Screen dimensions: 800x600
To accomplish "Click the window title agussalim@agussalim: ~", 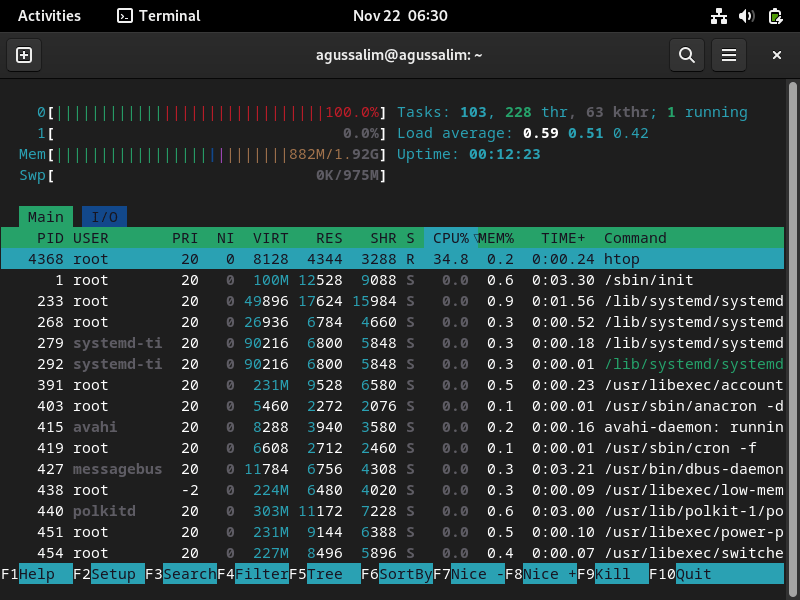I will pos(399,55).
